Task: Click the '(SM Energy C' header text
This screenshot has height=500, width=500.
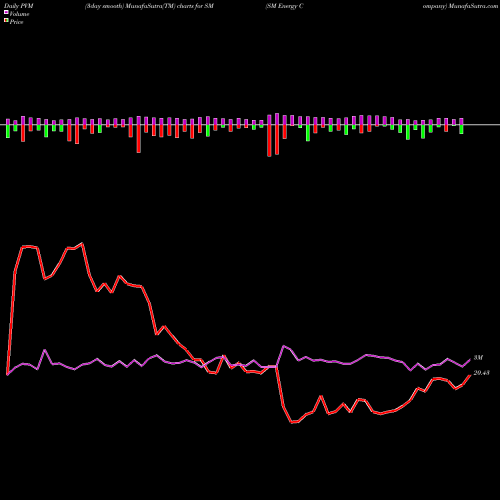Action: tap(284, 6)
